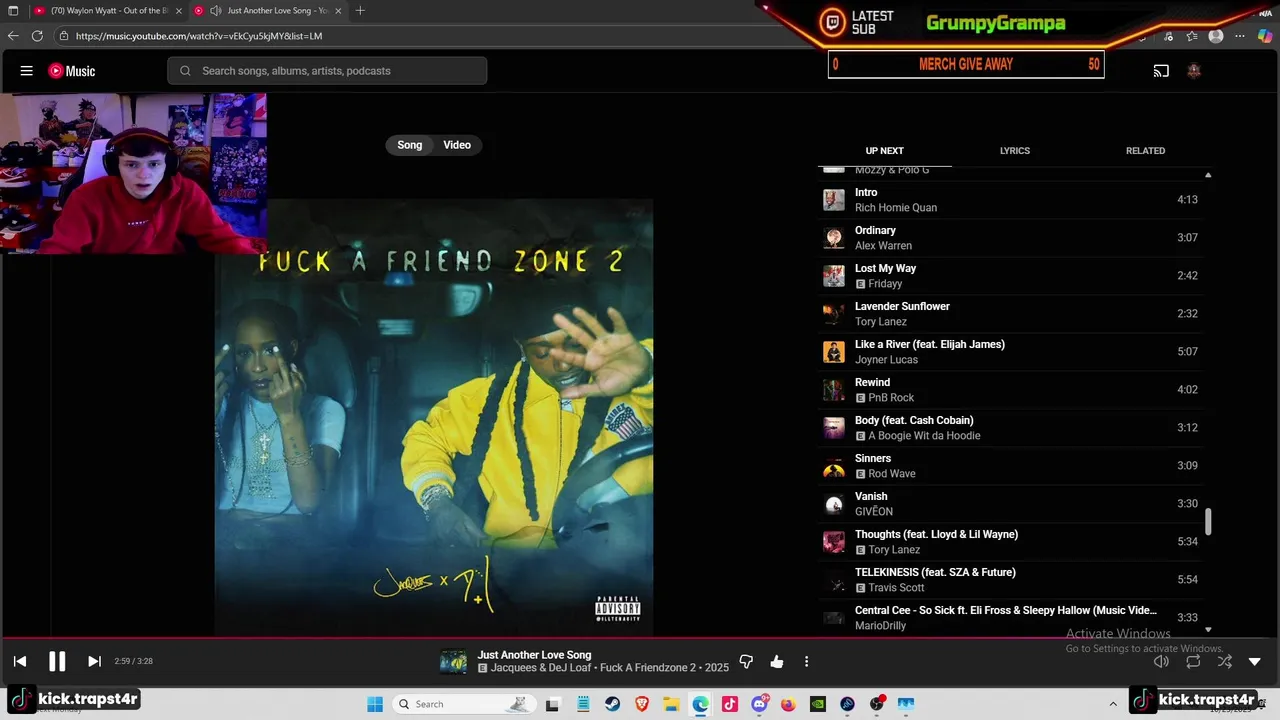Screen dimensions: 1280x720
Task: Click the search songs, albums, artists field
Action: 327,71
